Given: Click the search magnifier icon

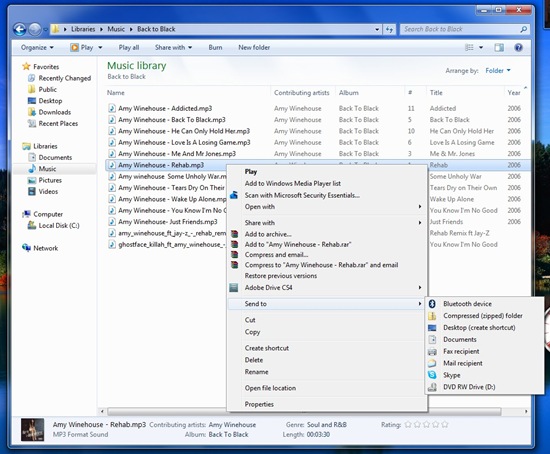Looking at the screenshot, I should pyautogui.click(x=523, y=29).
